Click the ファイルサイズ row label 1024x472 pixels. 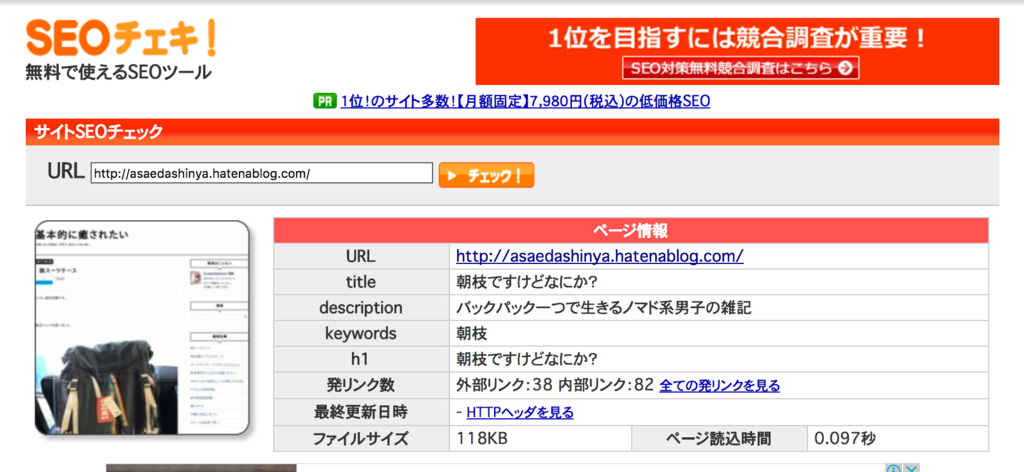(x=361, y=438)
